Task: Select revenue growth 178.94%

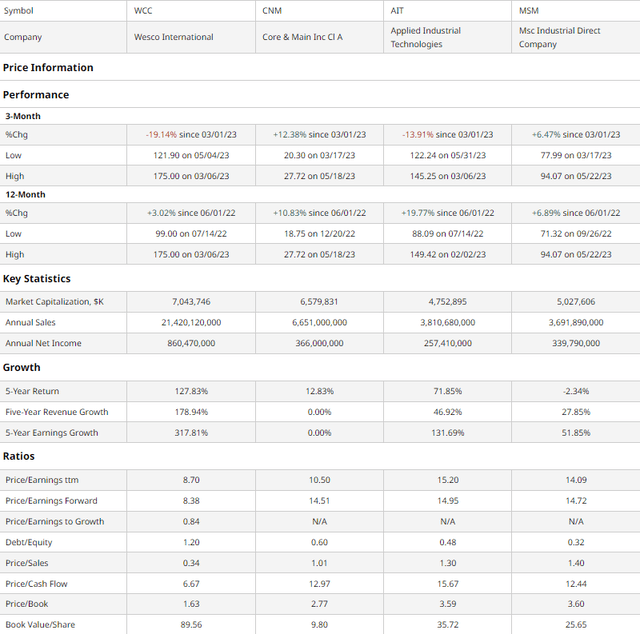Action: (x=191, y=412)
